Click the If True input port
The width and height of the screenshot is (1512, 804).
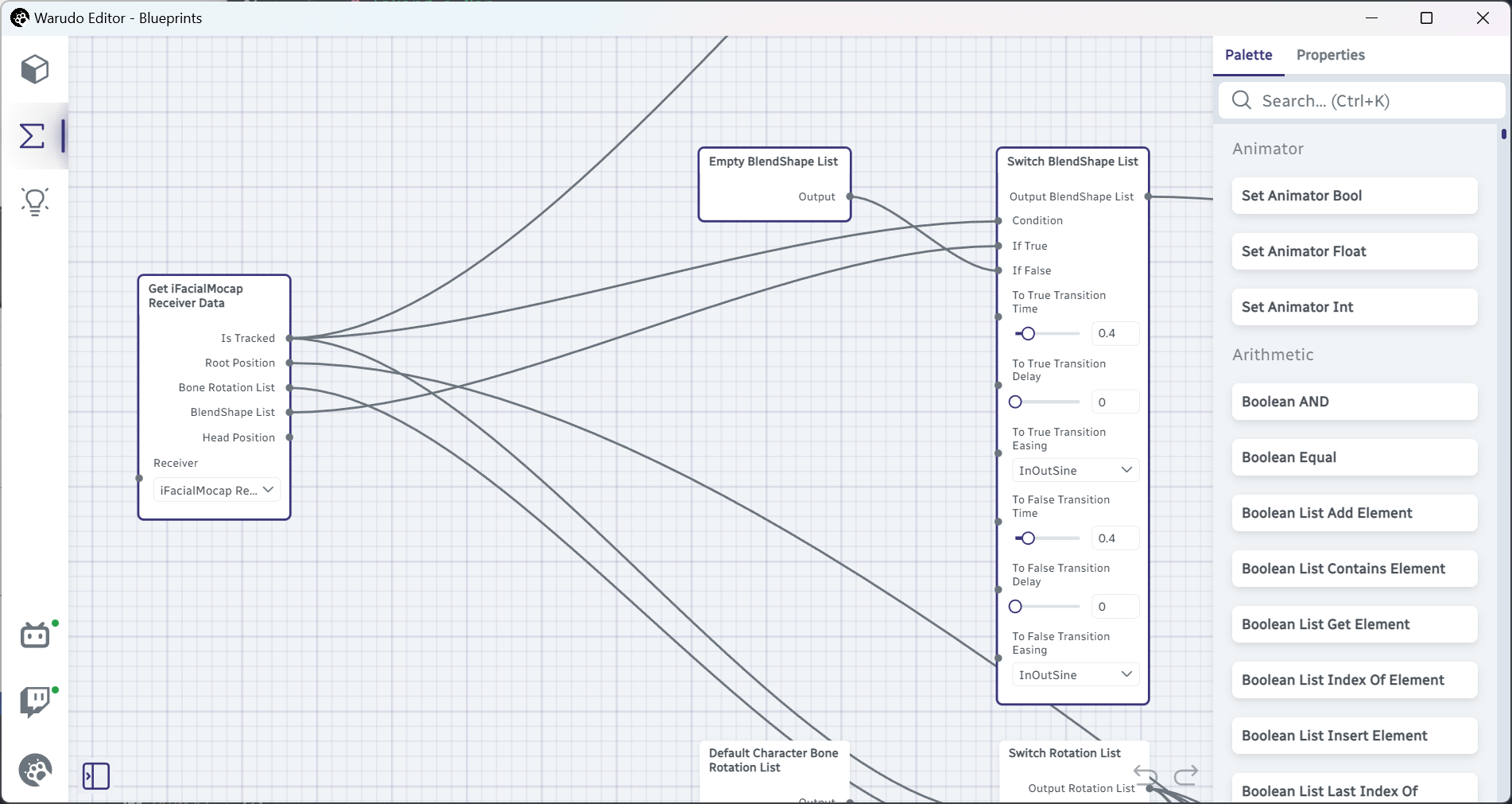(998, 246)
